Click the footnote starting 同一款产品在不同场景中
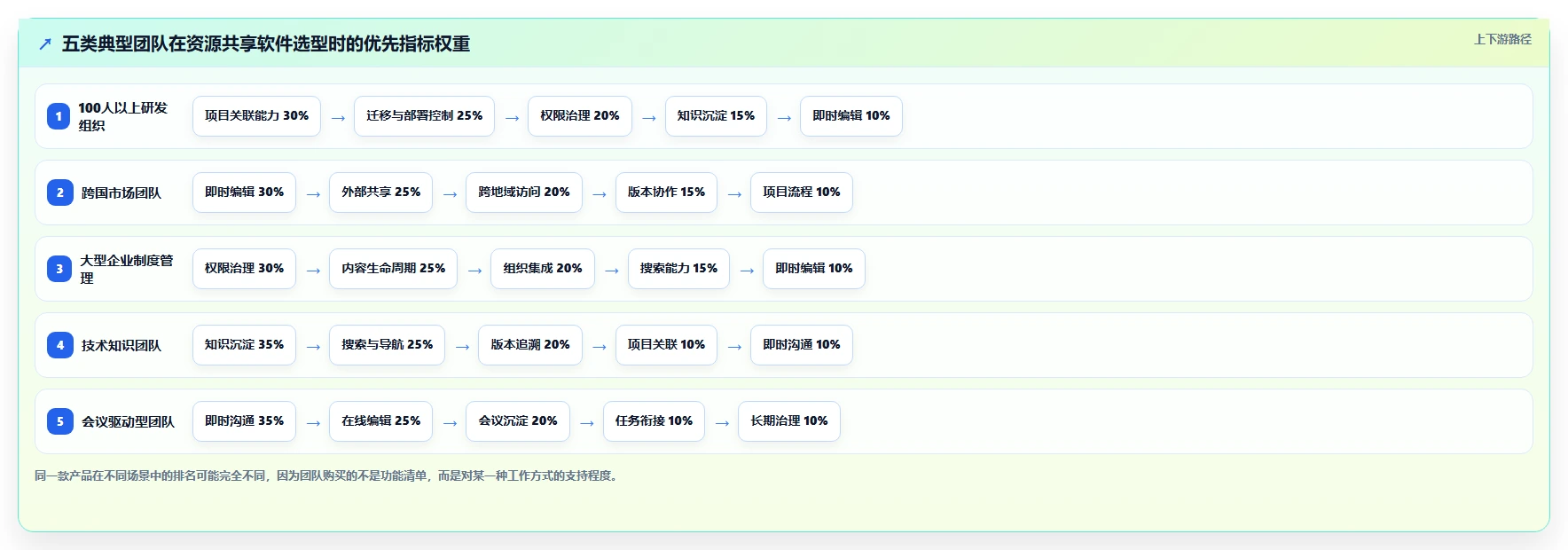The height and width of the screenshot is (550, 1568). 328,476
